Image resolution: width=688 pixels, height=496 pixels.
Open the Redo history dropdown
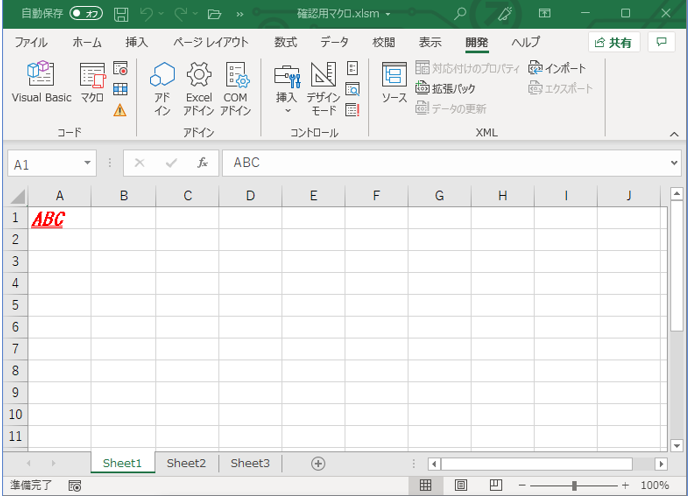pos(195,14)
